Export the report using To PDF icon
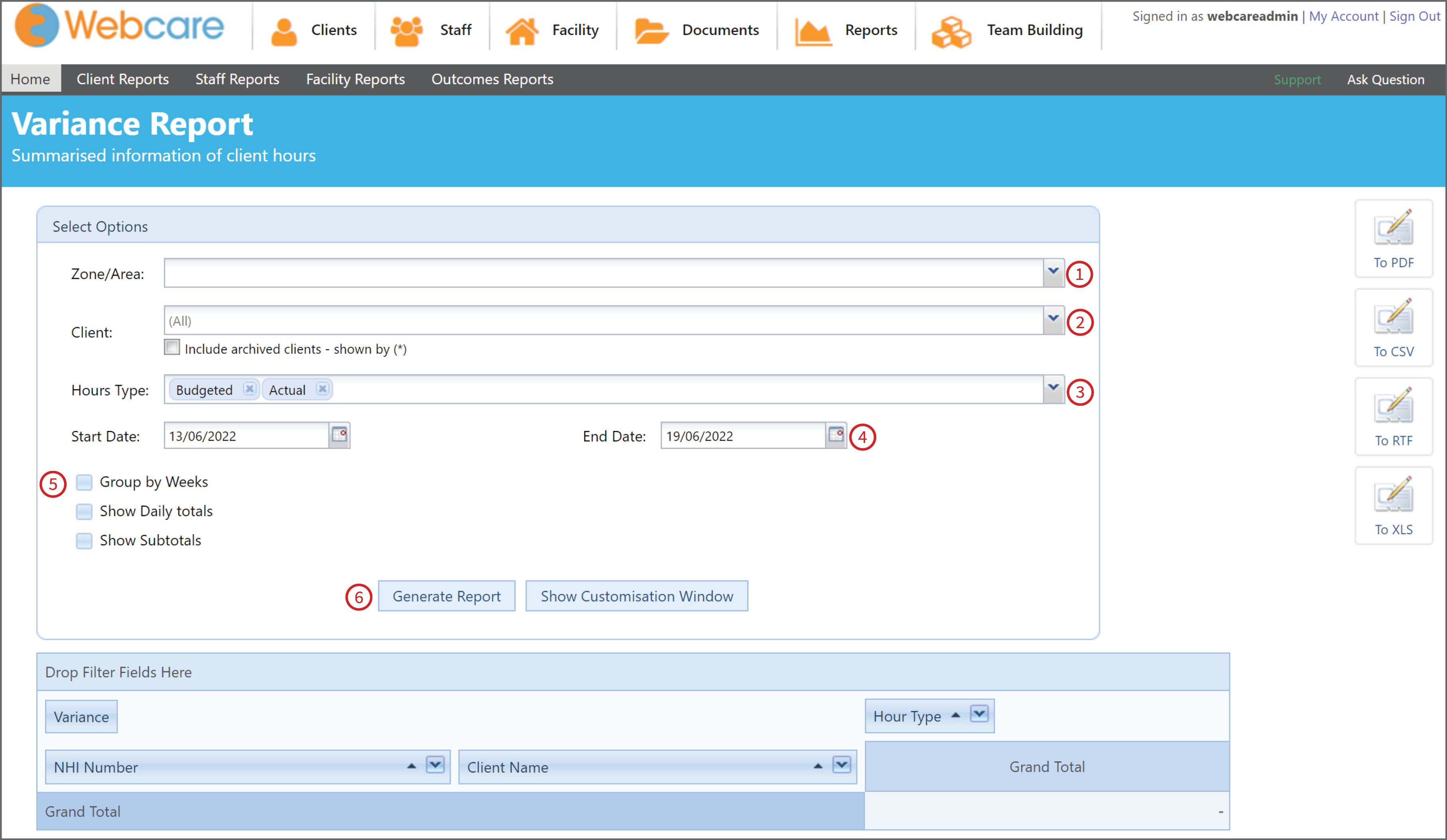Image resolution: width=1447 pixels, height=840 pixels. pos(1393,238)
